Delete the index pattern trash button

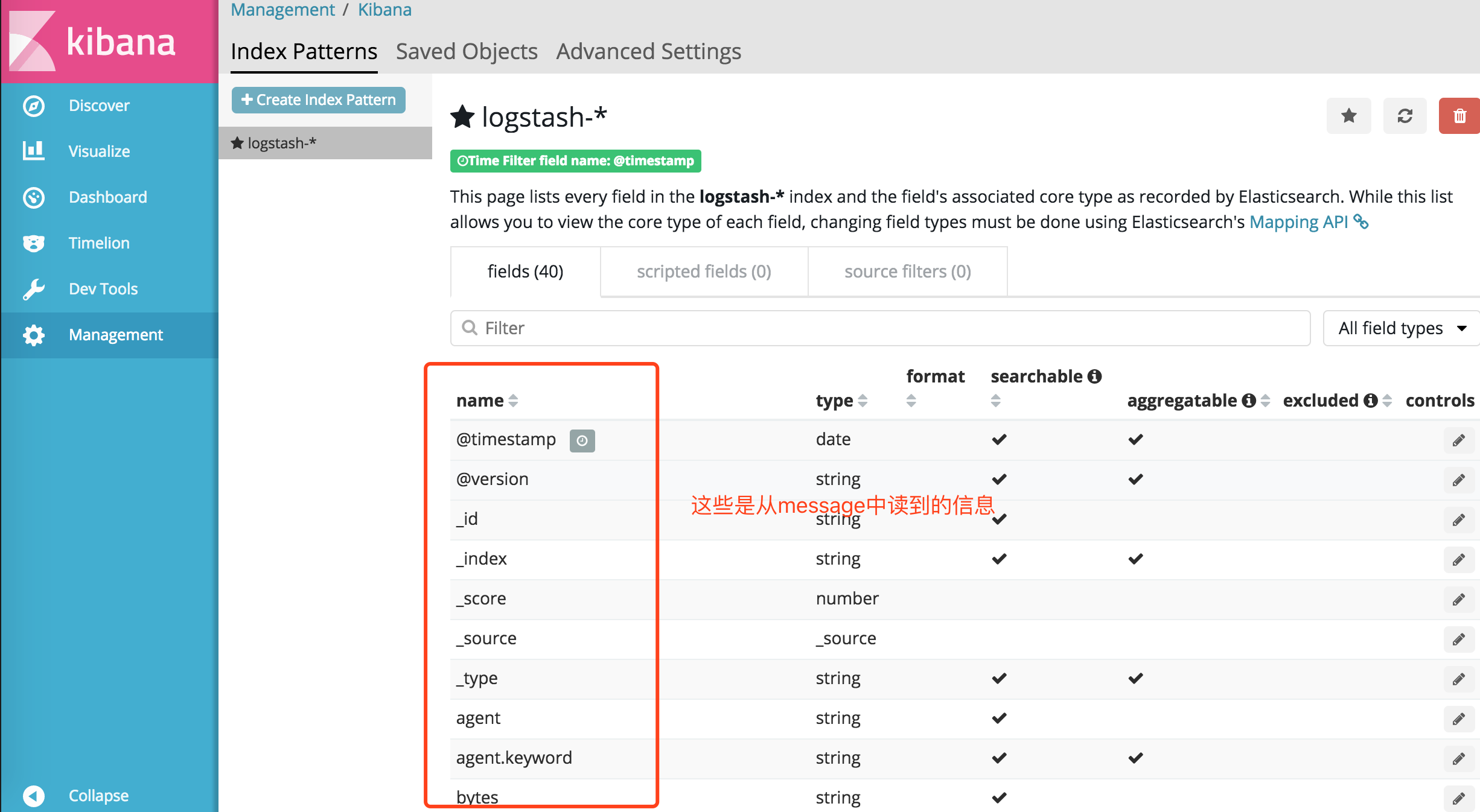click(1459, 116)
